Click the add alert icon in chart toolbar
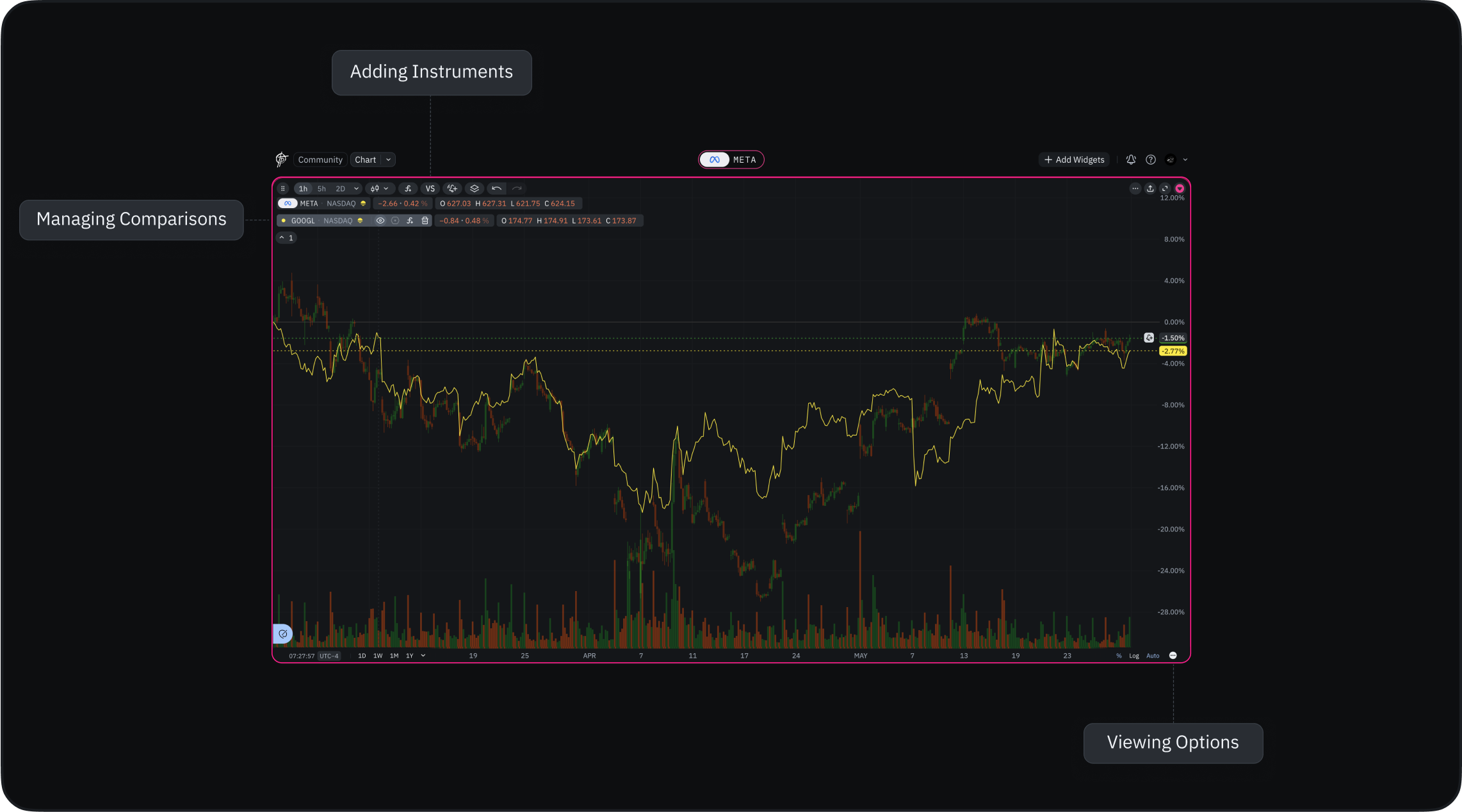 click(452, 188)
